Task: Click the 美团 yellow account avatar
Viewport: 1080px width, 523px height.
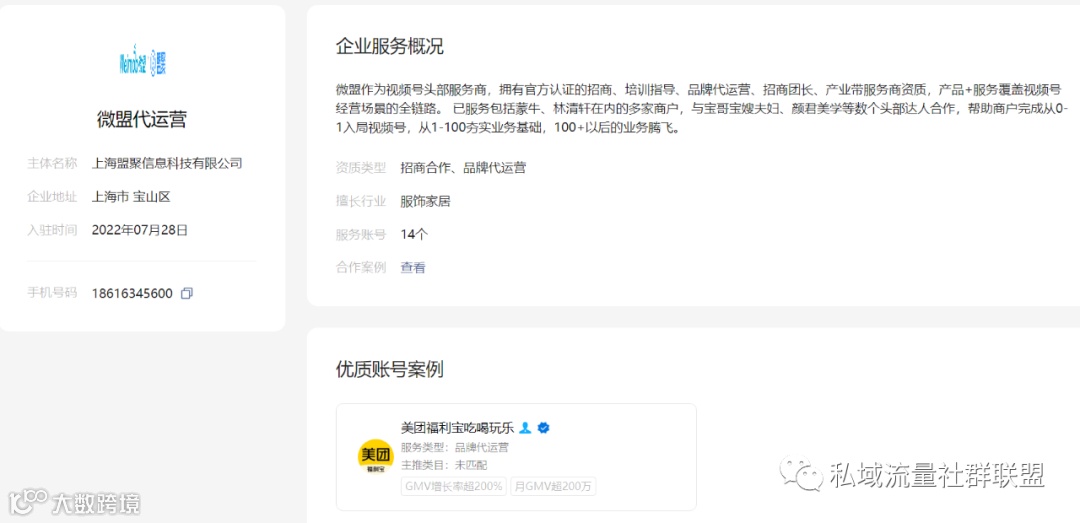Action: tap(375, 457)
